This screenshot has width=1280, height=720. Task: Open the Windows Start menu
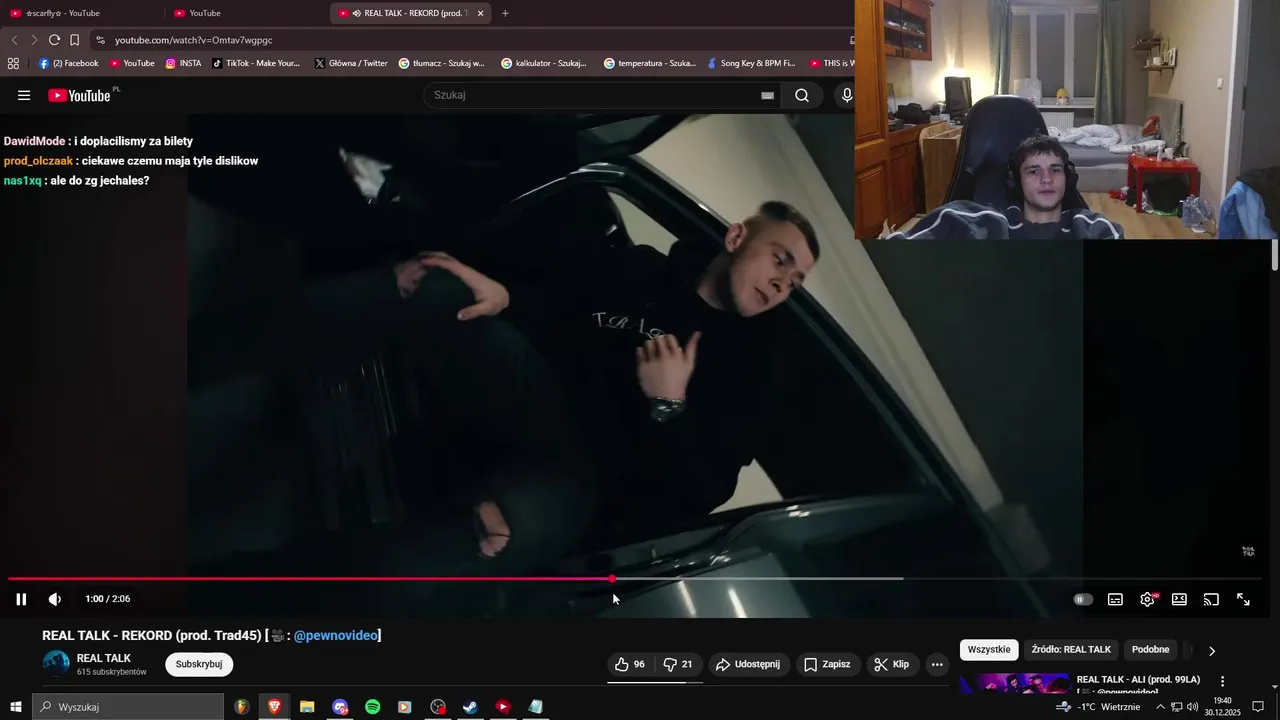coord(15,707)
